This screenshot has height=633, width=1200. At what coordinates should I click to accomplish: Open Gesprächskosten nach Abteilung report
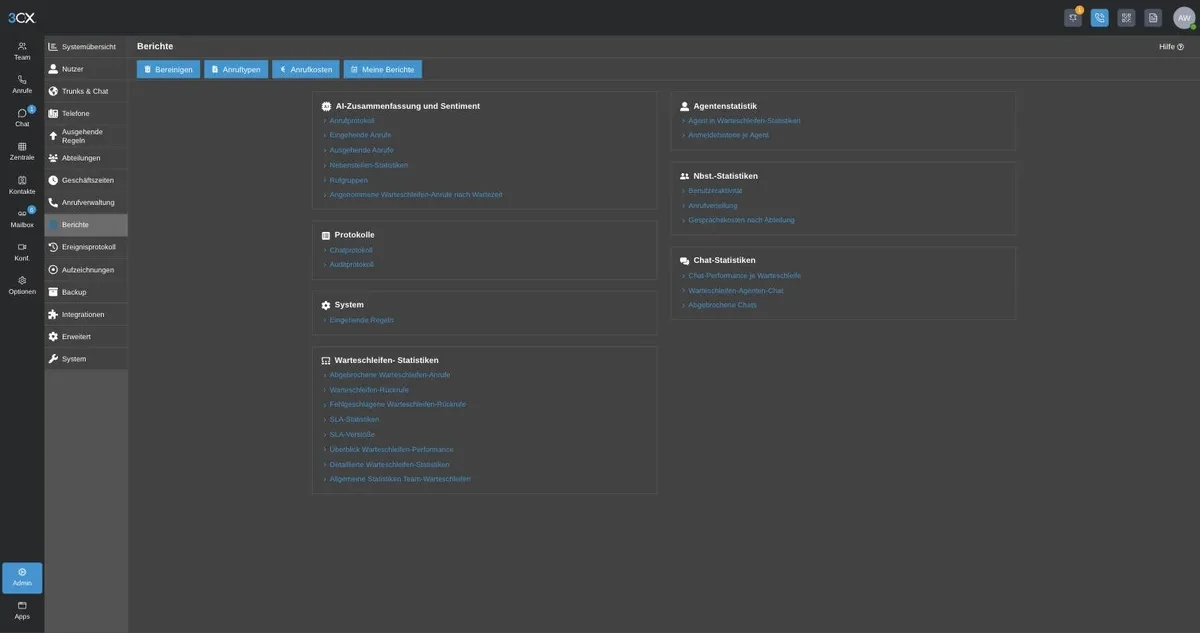pyautogui.click(x=741, y=220)
